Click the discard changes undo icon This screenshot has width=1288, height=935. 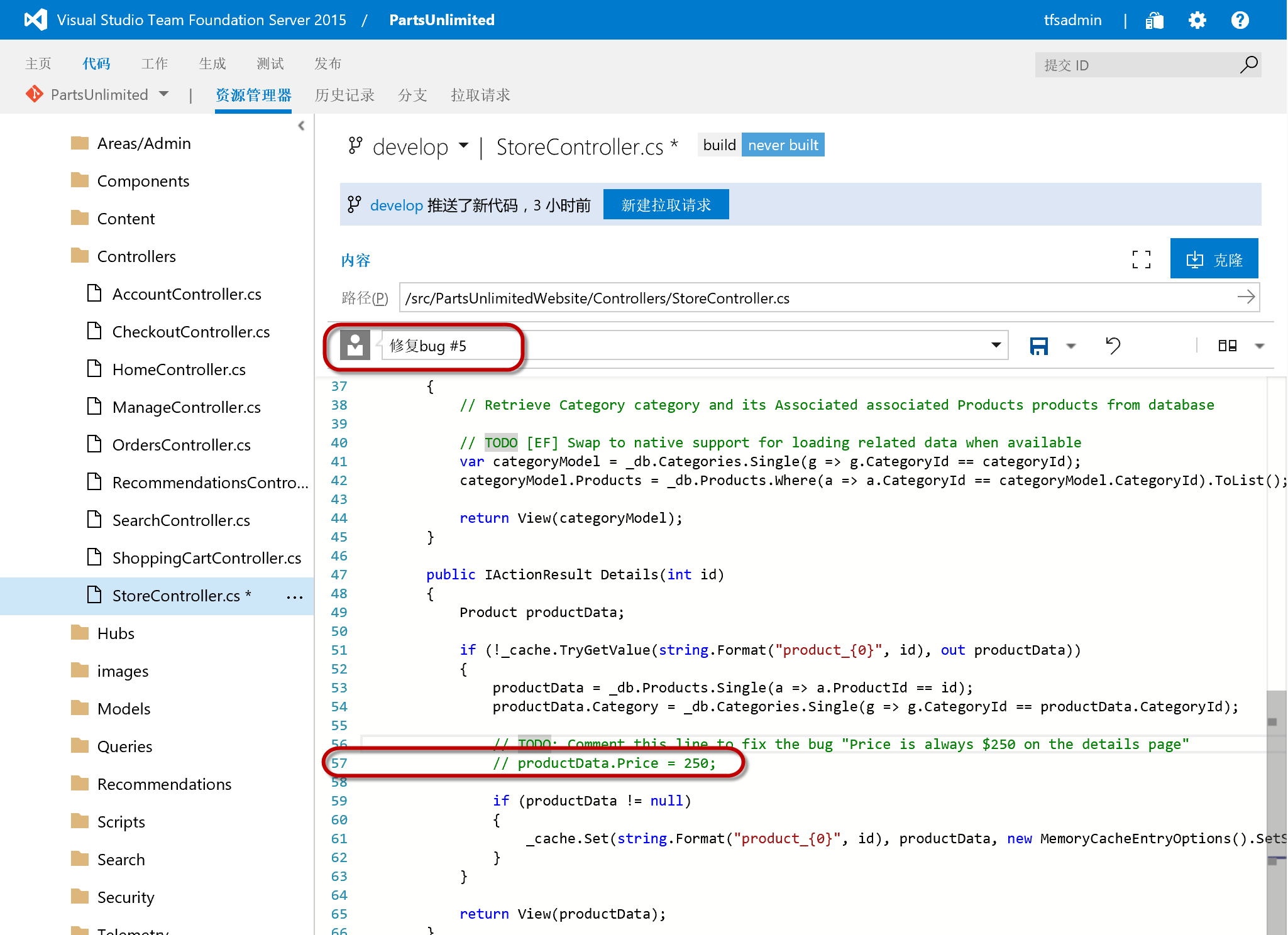[1113, 346]
